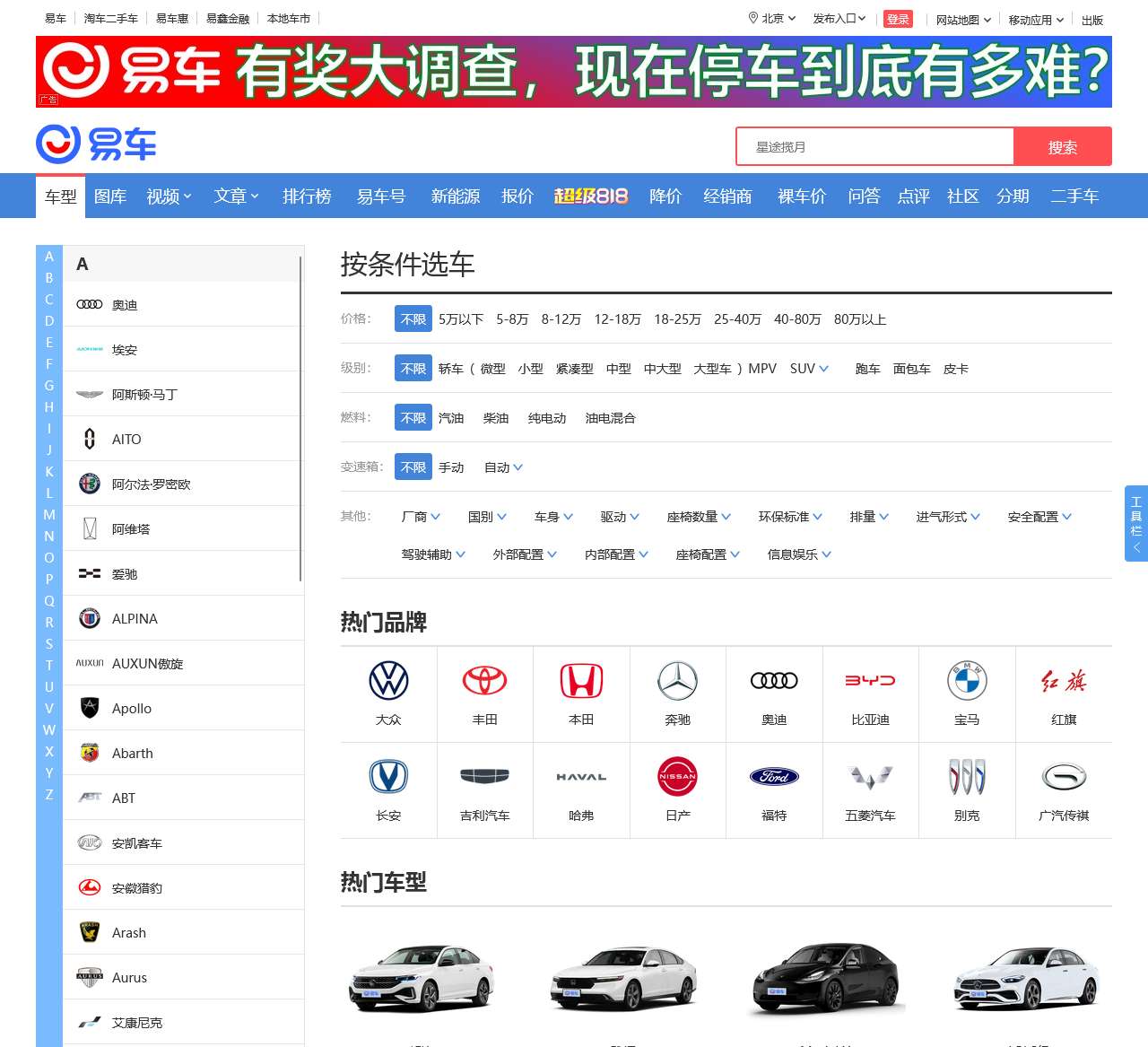Select the Alfa Romeo logo
Image resolution: width=1148 pixels, height=1047 pixels.
coord(90,484)
